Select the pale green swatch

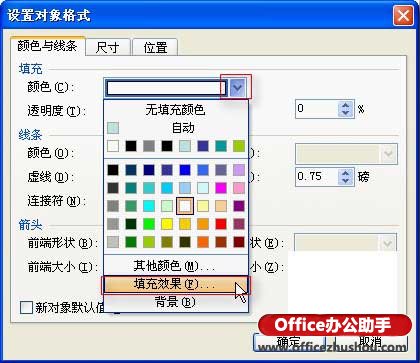click(x=167, y=206)
